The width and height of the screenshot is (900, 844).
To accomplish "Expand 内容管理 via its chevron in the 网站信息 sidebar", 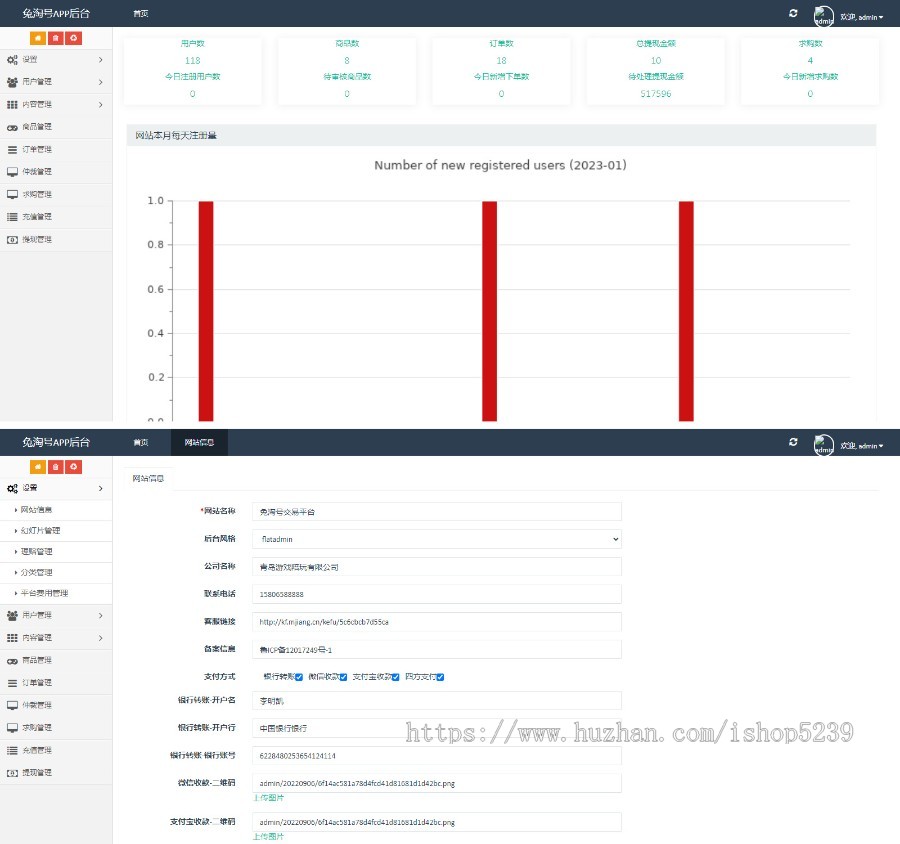I will pyautogui.click(x=100, y=638).
